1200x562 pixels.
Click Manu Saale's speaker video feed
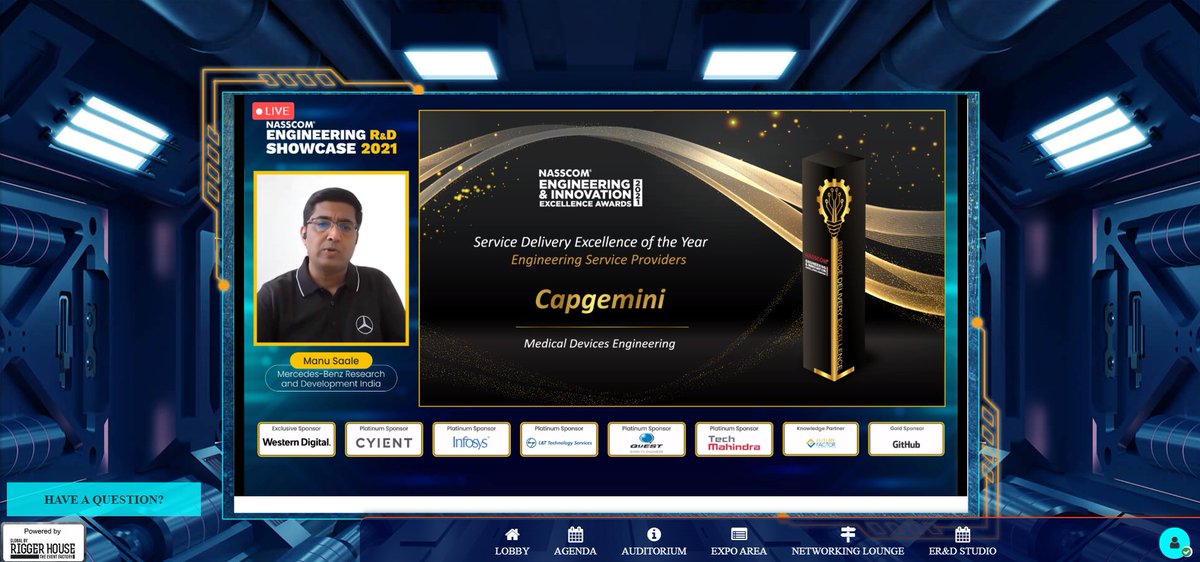331,258
